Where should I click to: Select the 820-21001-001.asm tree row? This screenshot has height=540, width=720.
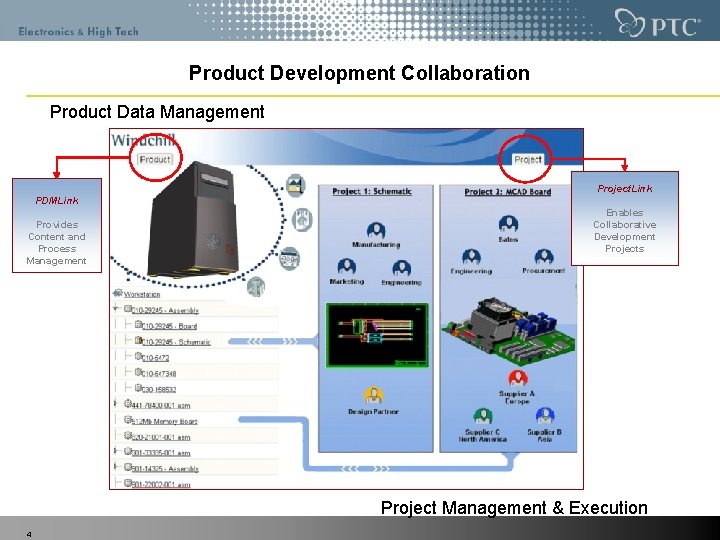click(195, 436)
